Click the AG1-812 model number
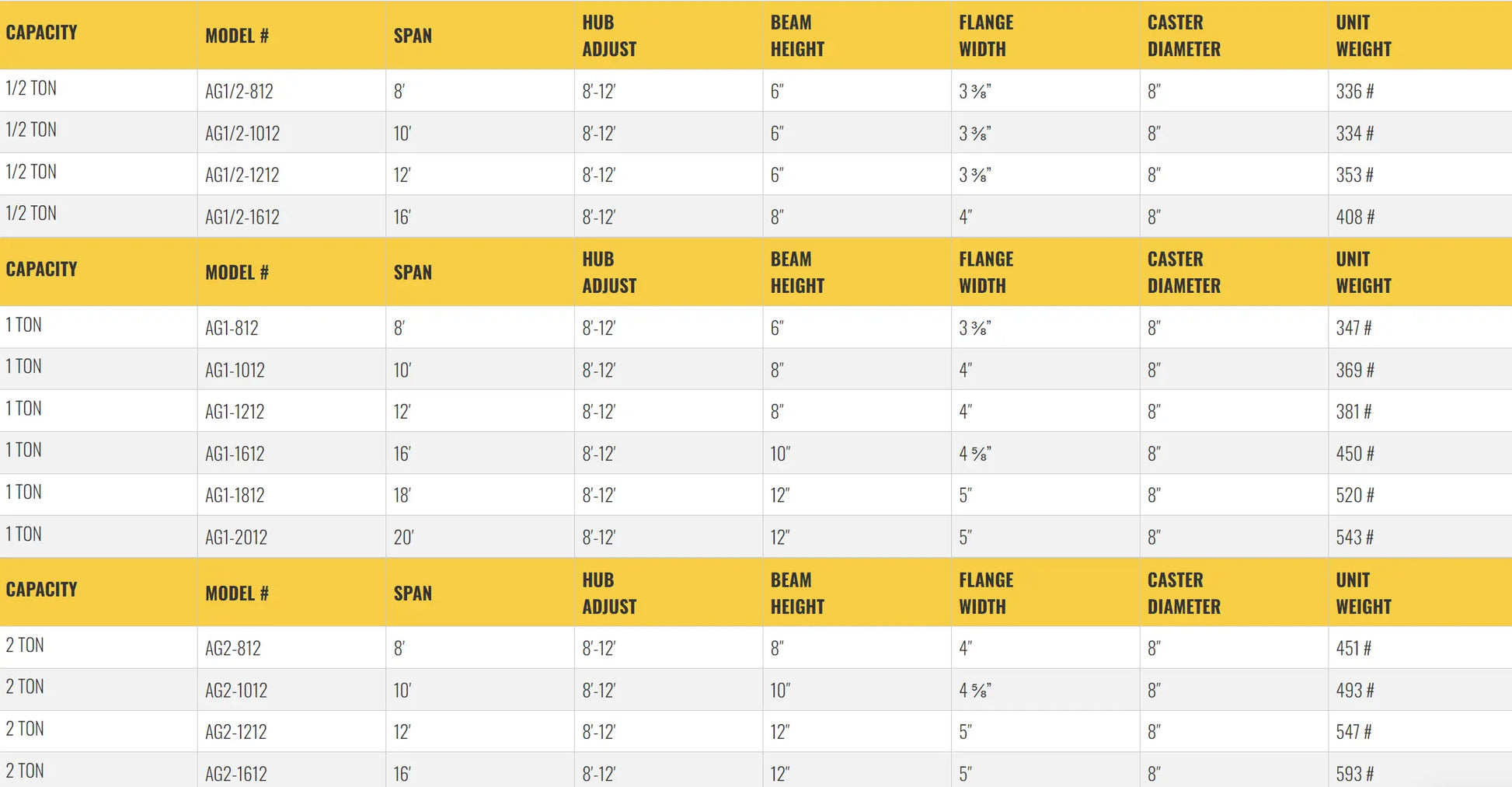Screen dimensions: 1512x787 tap(232, 329)
